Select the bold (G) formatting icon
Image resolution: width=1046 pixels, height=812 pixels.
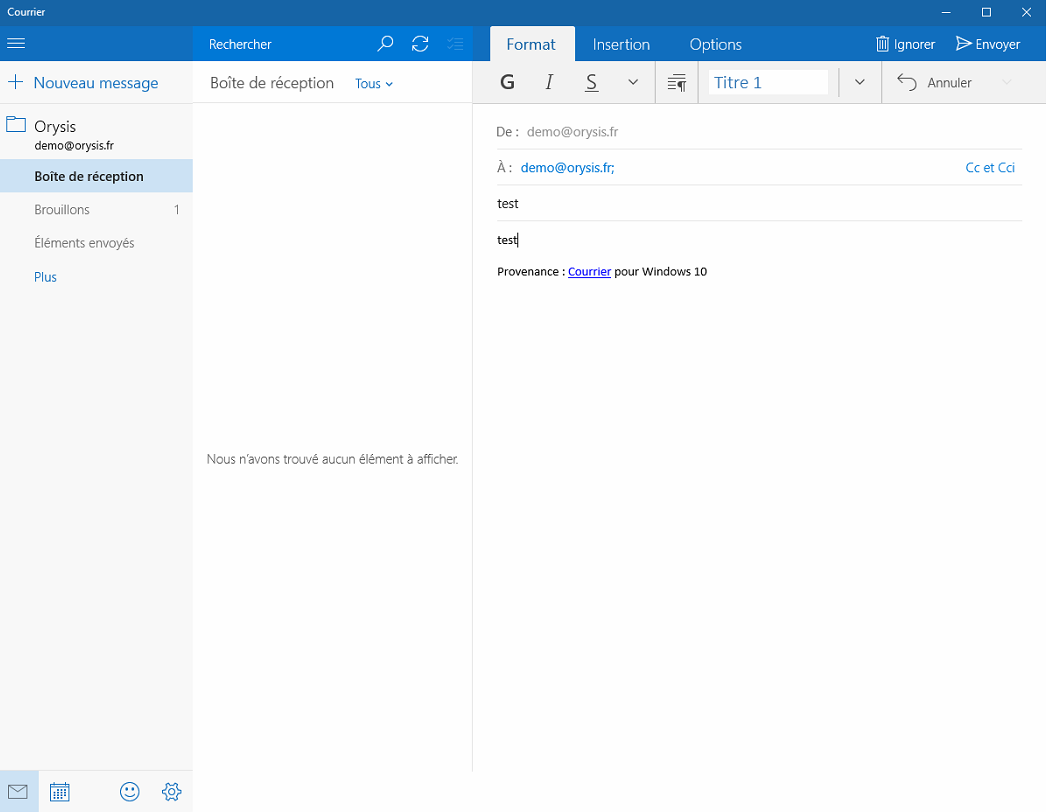tap(506, 82)
